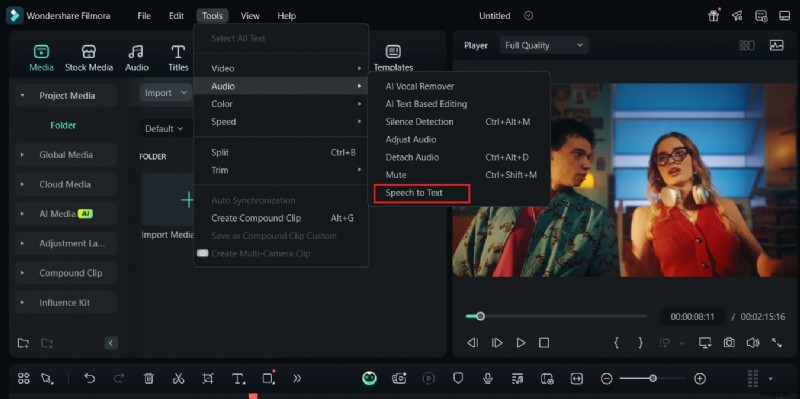Open the Templates tab

click(393, 58)
